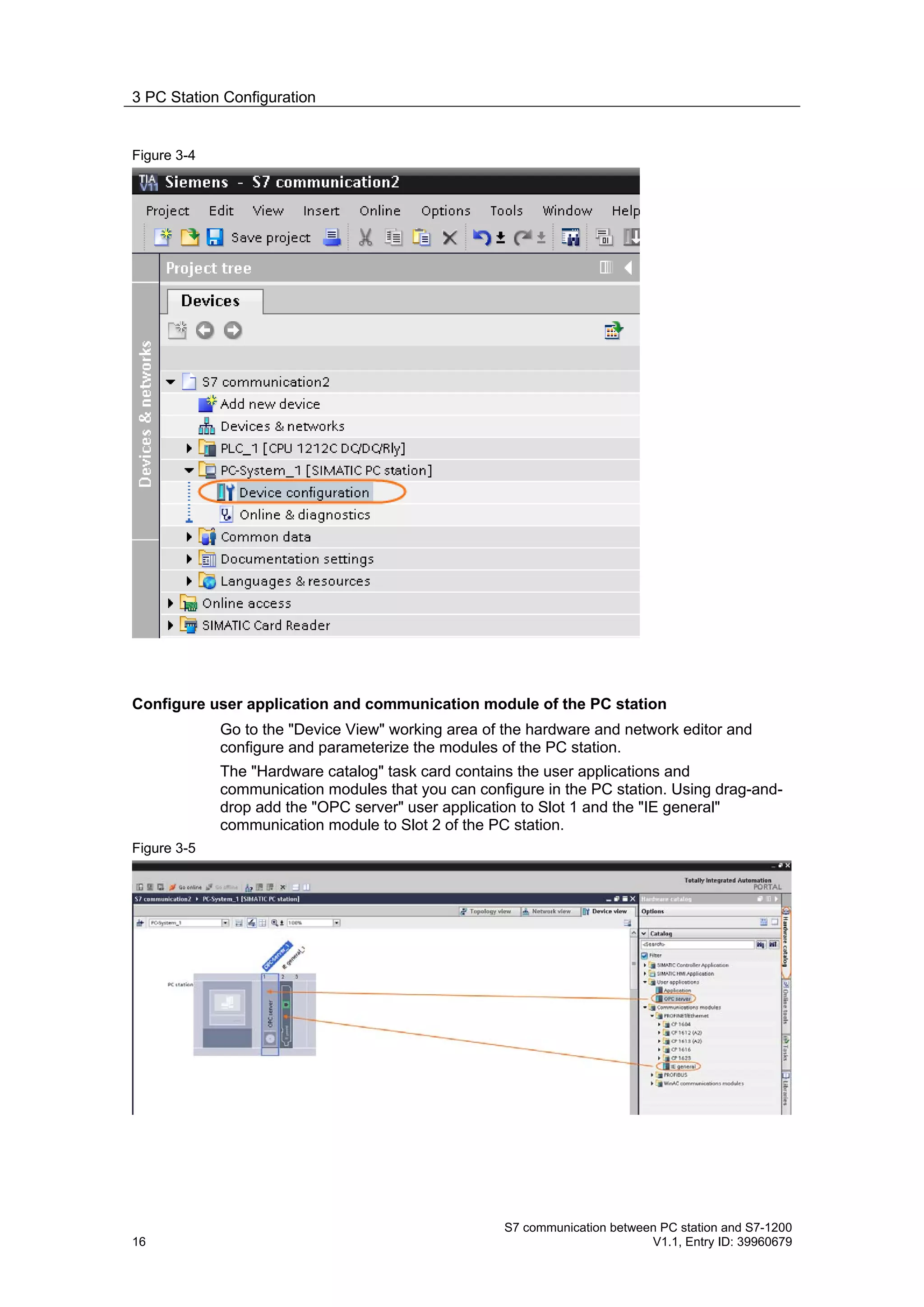Image resolution: width=924 pixels, height=1307 pixels.
Task: Open the Options menu
Action: click(x=446, y=211)
